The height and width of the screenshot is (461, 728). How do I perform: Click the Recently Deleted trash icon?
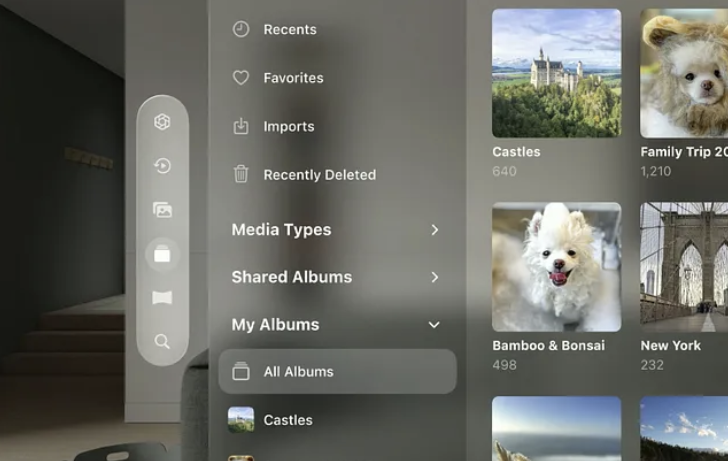coord(240,174)
